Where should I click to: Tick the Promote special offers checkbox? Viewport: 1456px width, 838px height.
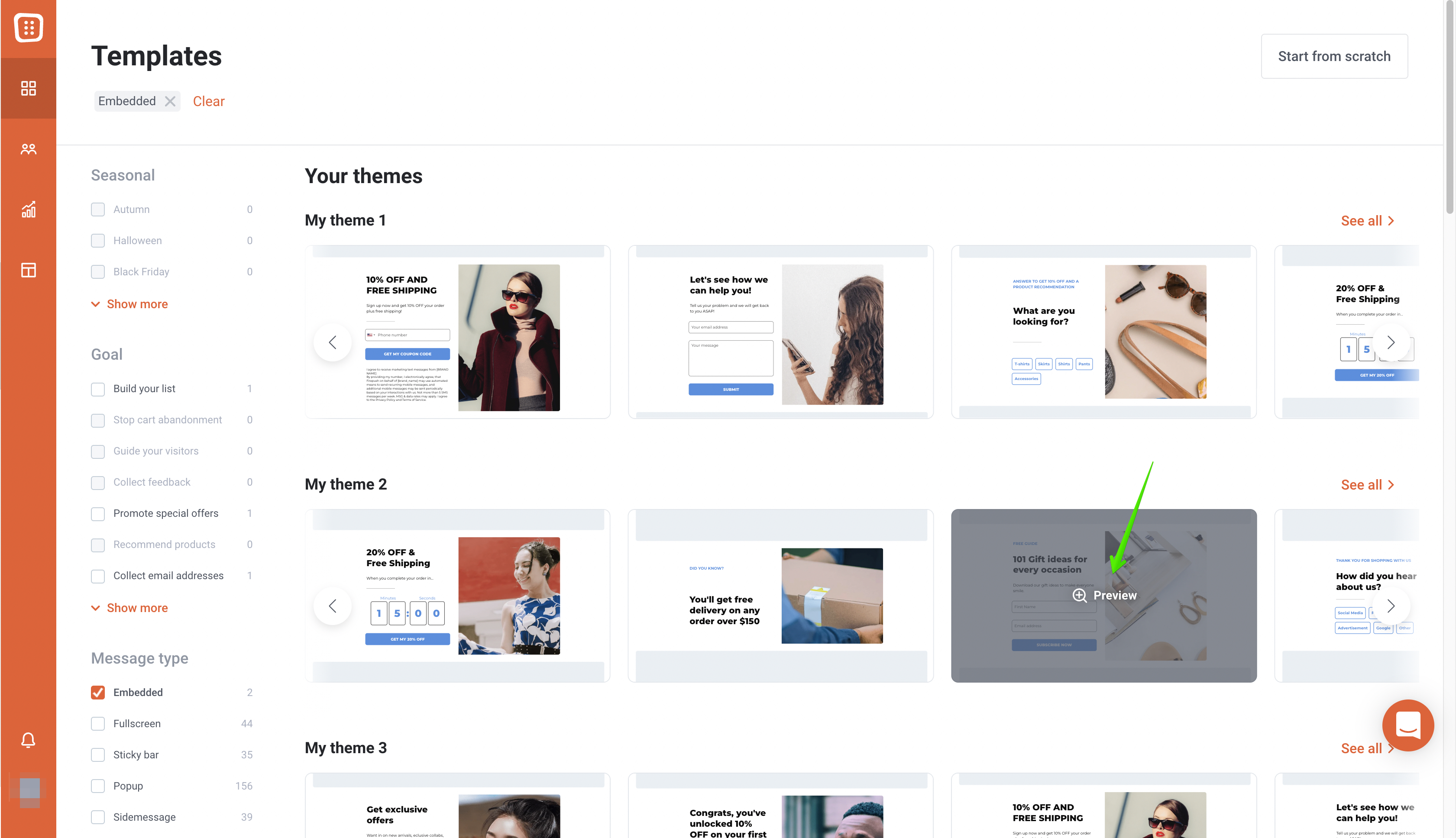[98, 513]
